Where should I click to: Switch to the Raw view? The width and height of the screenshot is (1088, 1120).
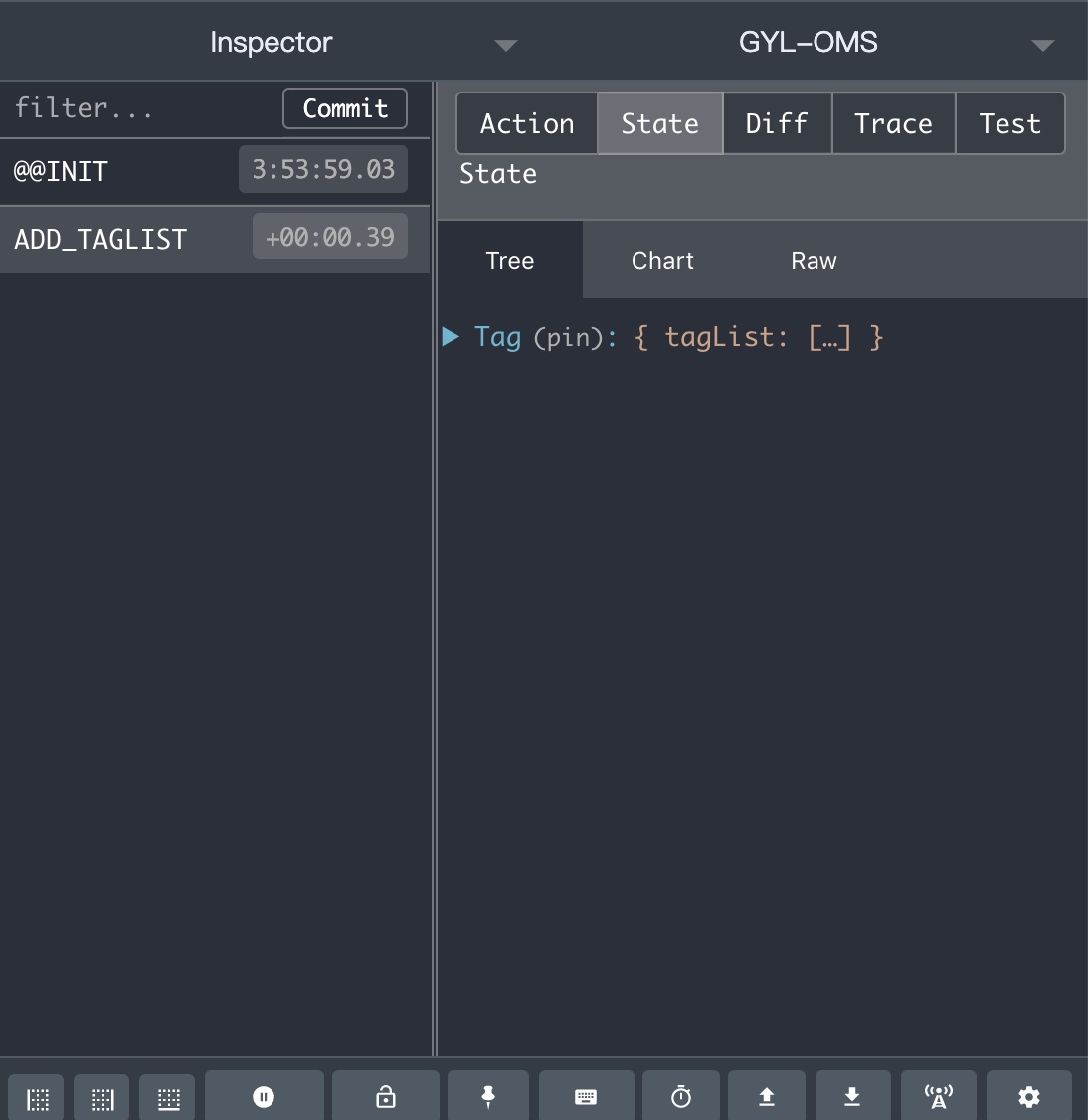[x=814, y=260]
